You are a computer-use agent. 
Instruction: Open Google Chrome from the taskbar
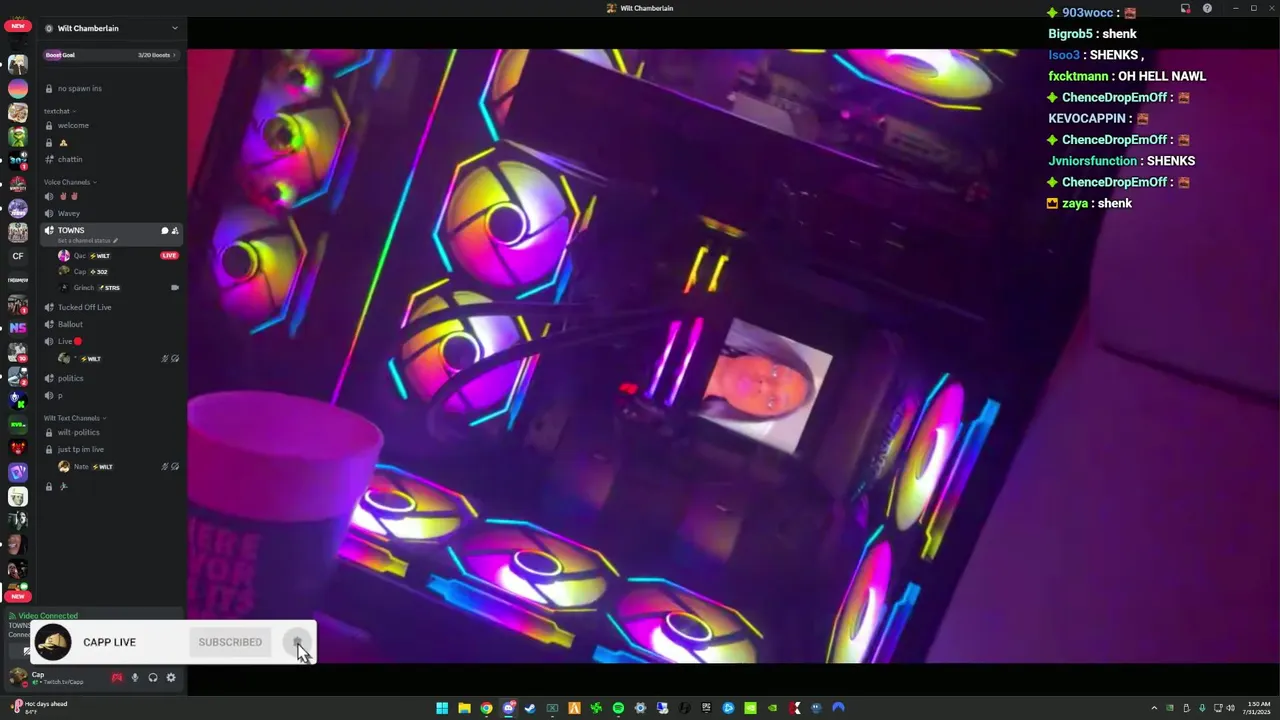486,708
